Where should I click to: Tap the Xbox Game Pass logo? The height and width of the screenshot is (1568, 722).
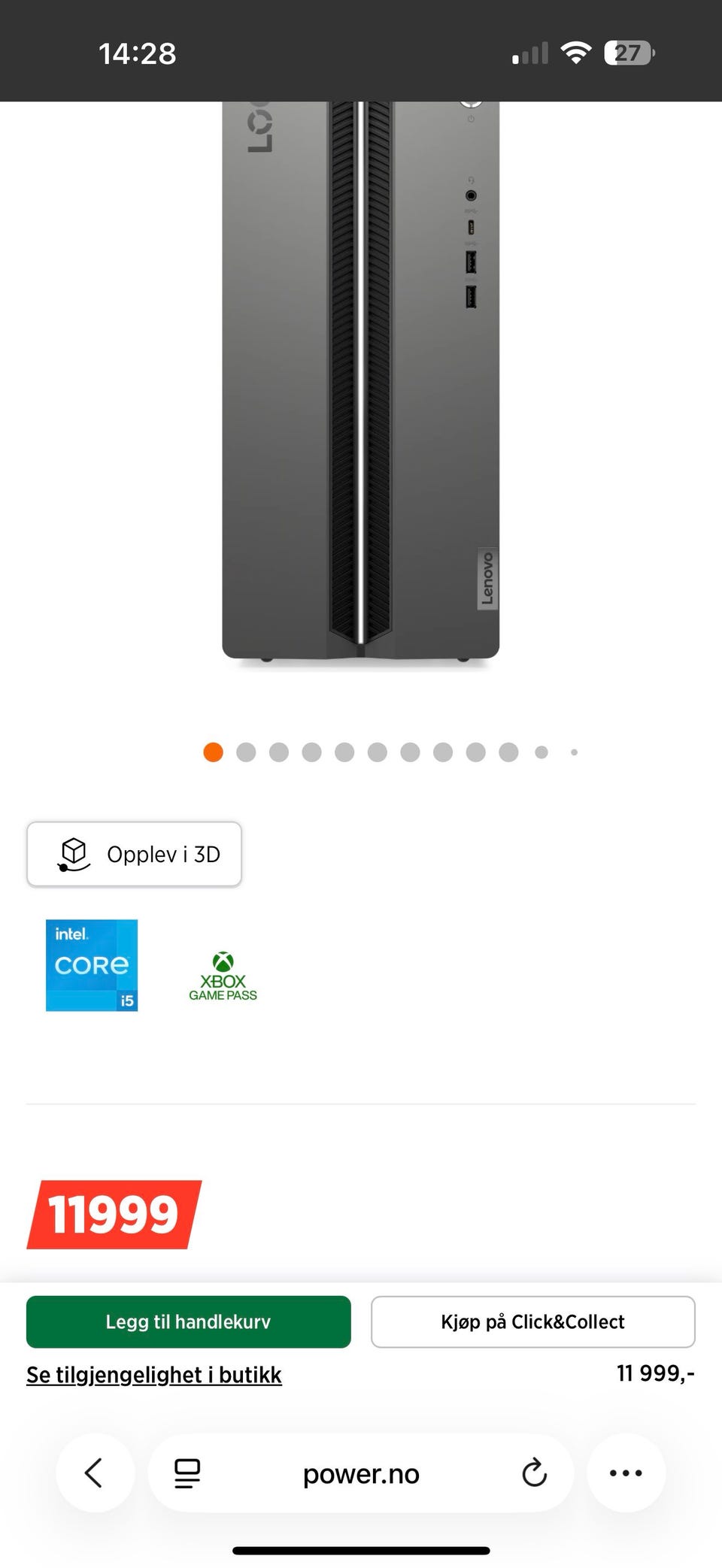click(223, 976)
